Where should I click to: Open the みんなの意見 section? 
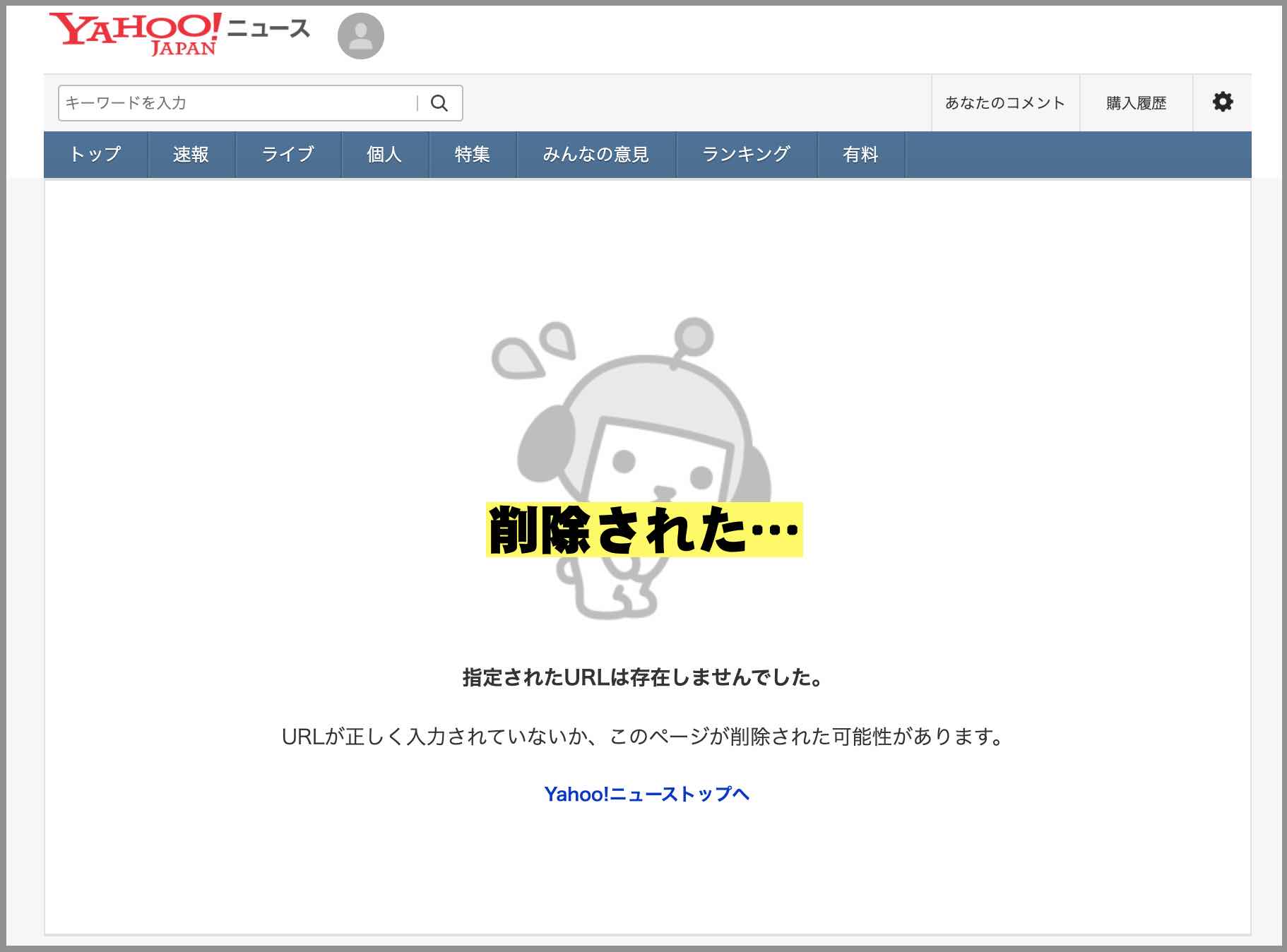(597, 154)
